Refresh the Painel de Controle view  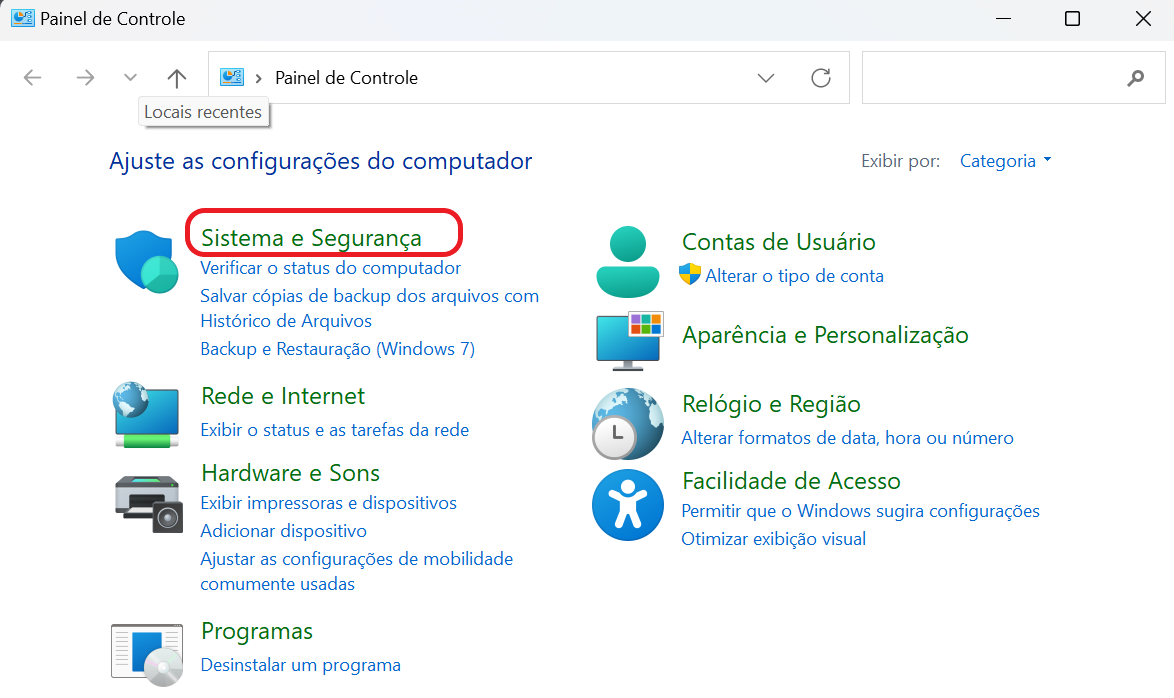coord(821,78)
